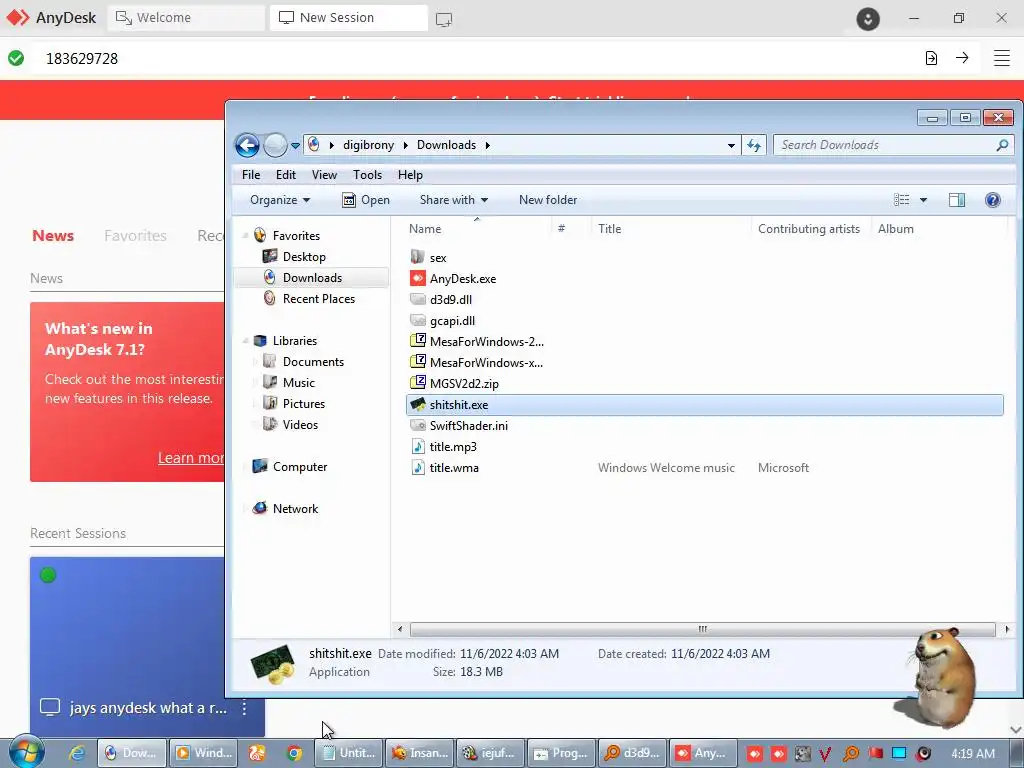The image size is (1024, 768).
Task: Open the view options dropdown arrow
Action: pos(923,200)
